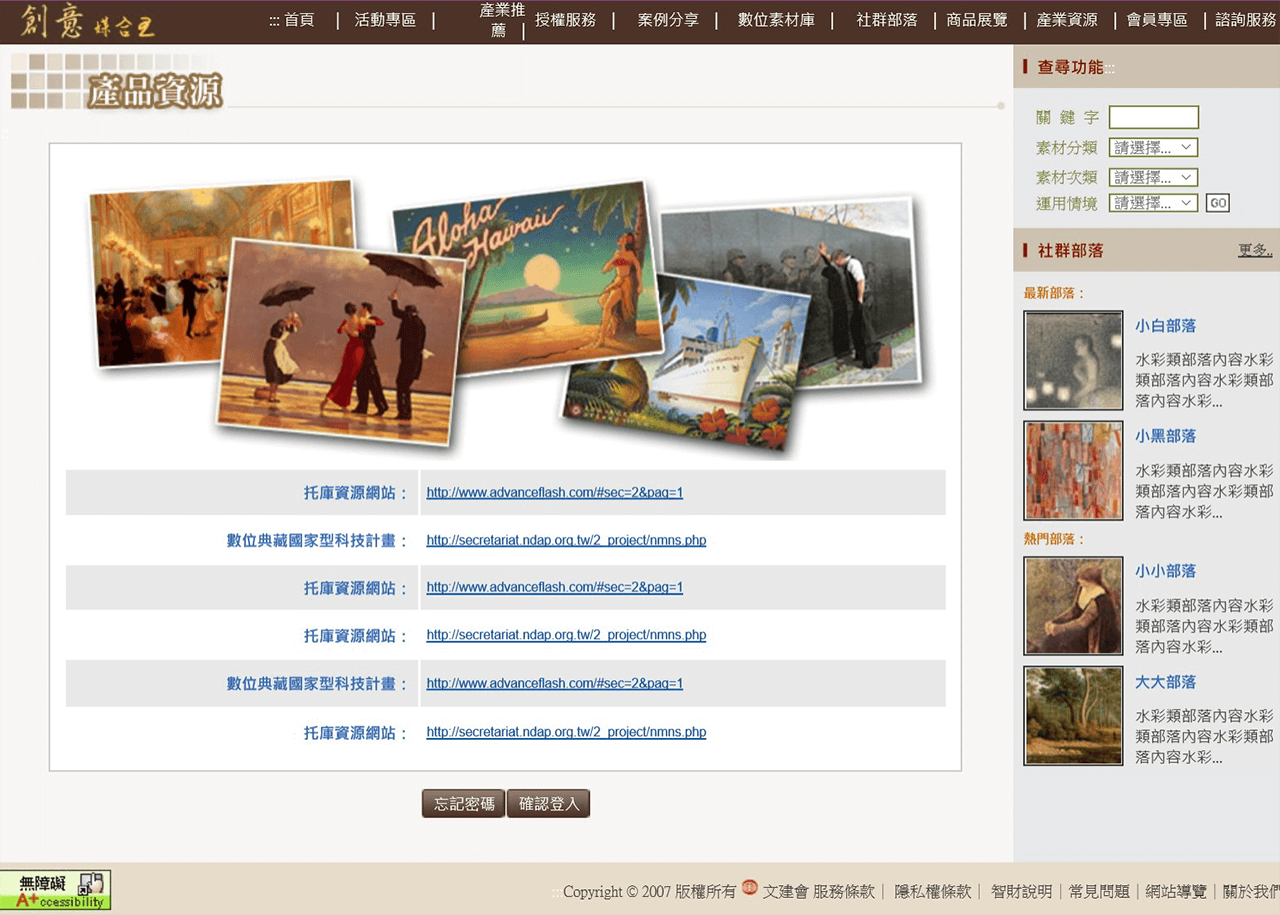Open the 更多 link in 社群部落

pyautogui.click(x=1255, y=250)
